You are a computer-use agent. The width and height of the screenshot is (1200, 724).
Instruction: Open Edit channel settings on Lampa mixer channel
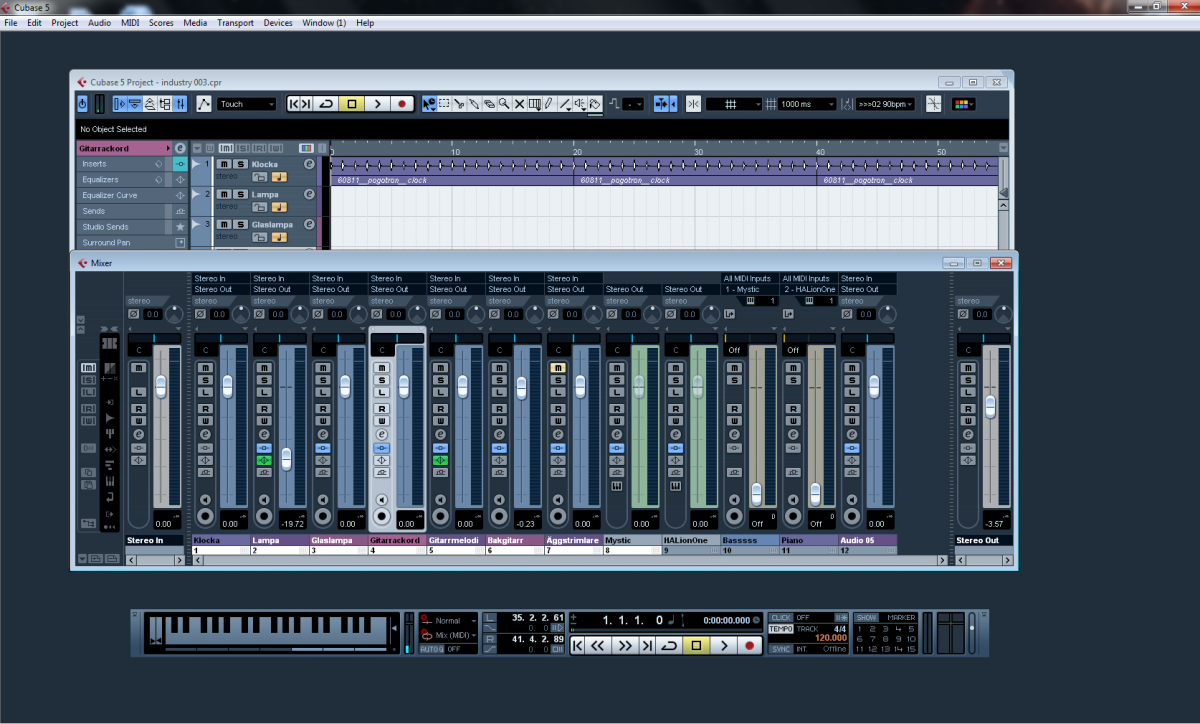click(x=264, y=434)
